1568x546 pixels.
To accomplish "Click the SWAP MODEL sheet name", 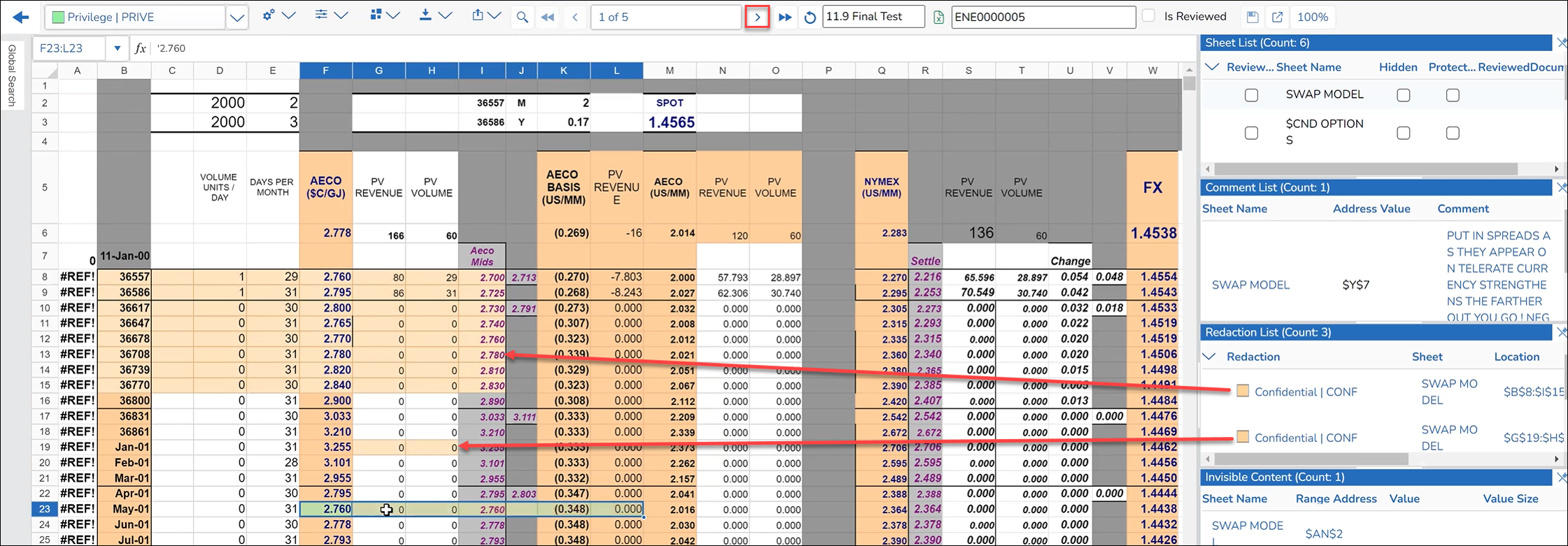I will pos(1325,94).
